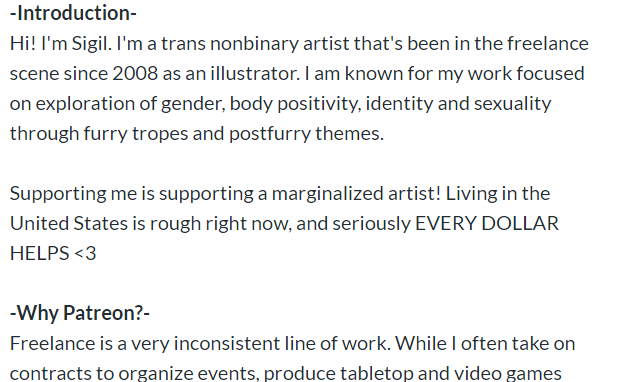This screenshot has height=382, width=619.
Task: Click the word Supporting at paragraph start
Action: pyautogui.click(x=58, y=194)
